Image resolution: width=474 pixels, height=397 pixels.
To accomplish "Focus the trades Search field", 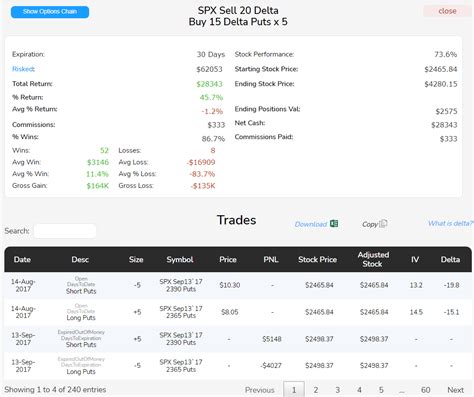I will click(65, 231).
